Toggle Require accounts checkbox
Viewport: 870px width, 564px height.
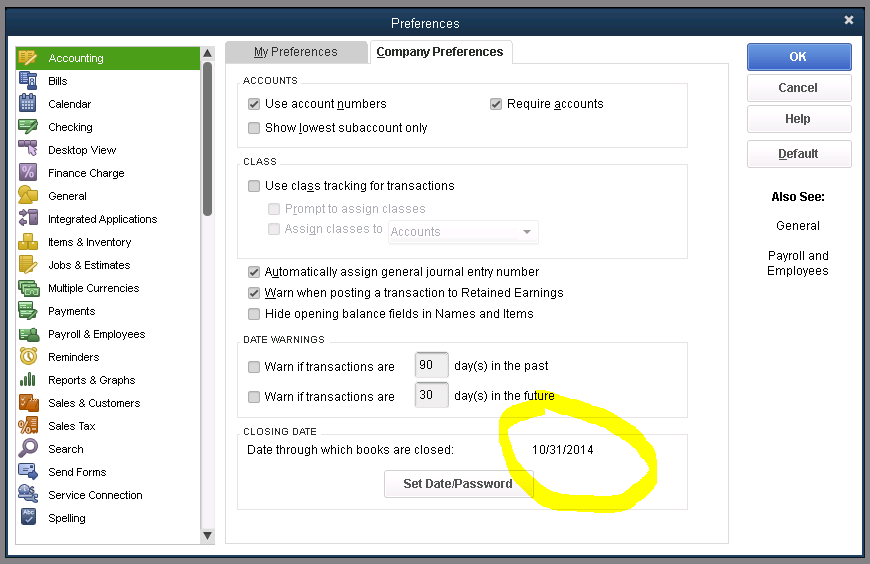click(x=496, y=104)
